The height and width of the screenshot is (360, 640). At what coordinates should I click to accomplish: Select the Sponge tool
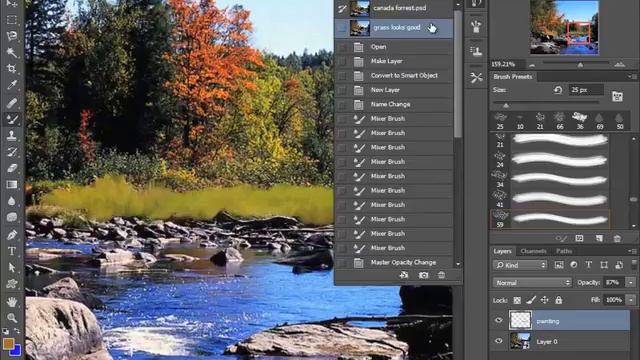coord(12,217)
